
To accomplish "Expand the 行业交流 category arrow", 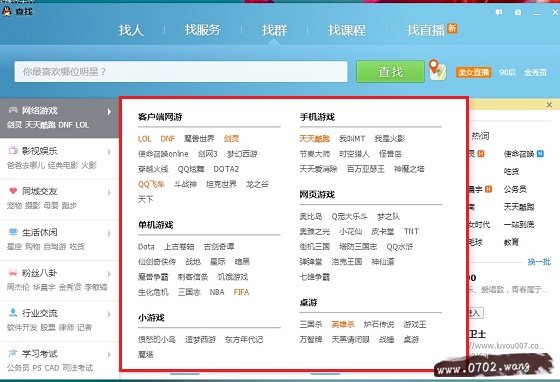I will [x=109, y=314].
